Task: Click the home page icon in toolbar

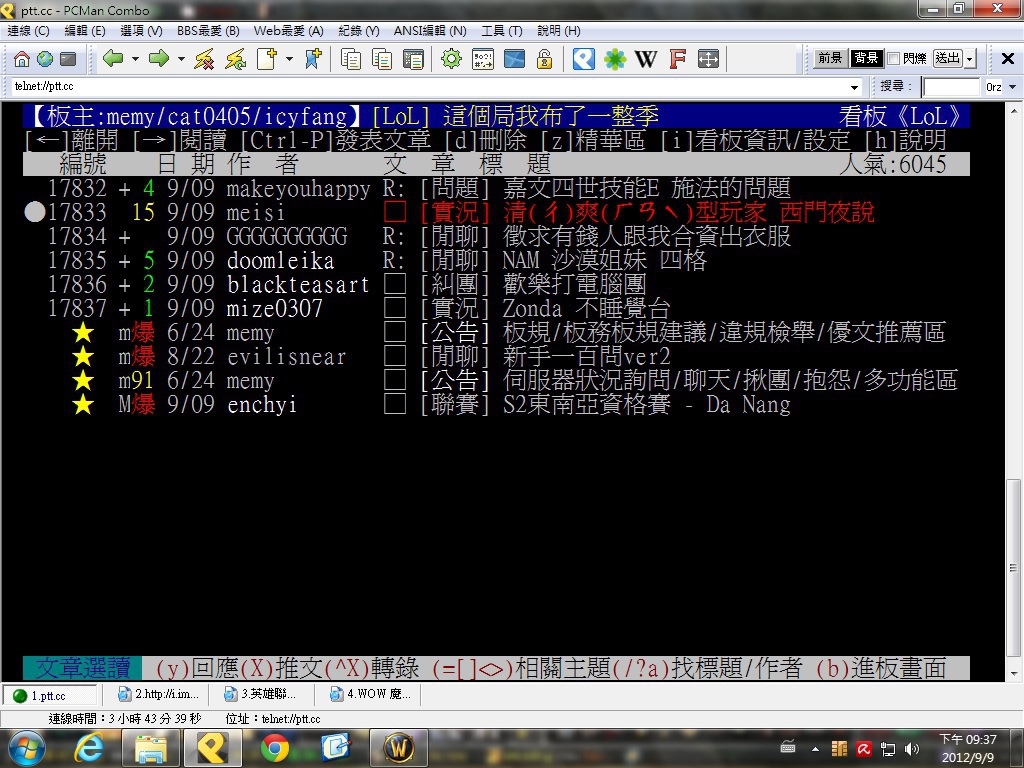Action: coord(22,59)
